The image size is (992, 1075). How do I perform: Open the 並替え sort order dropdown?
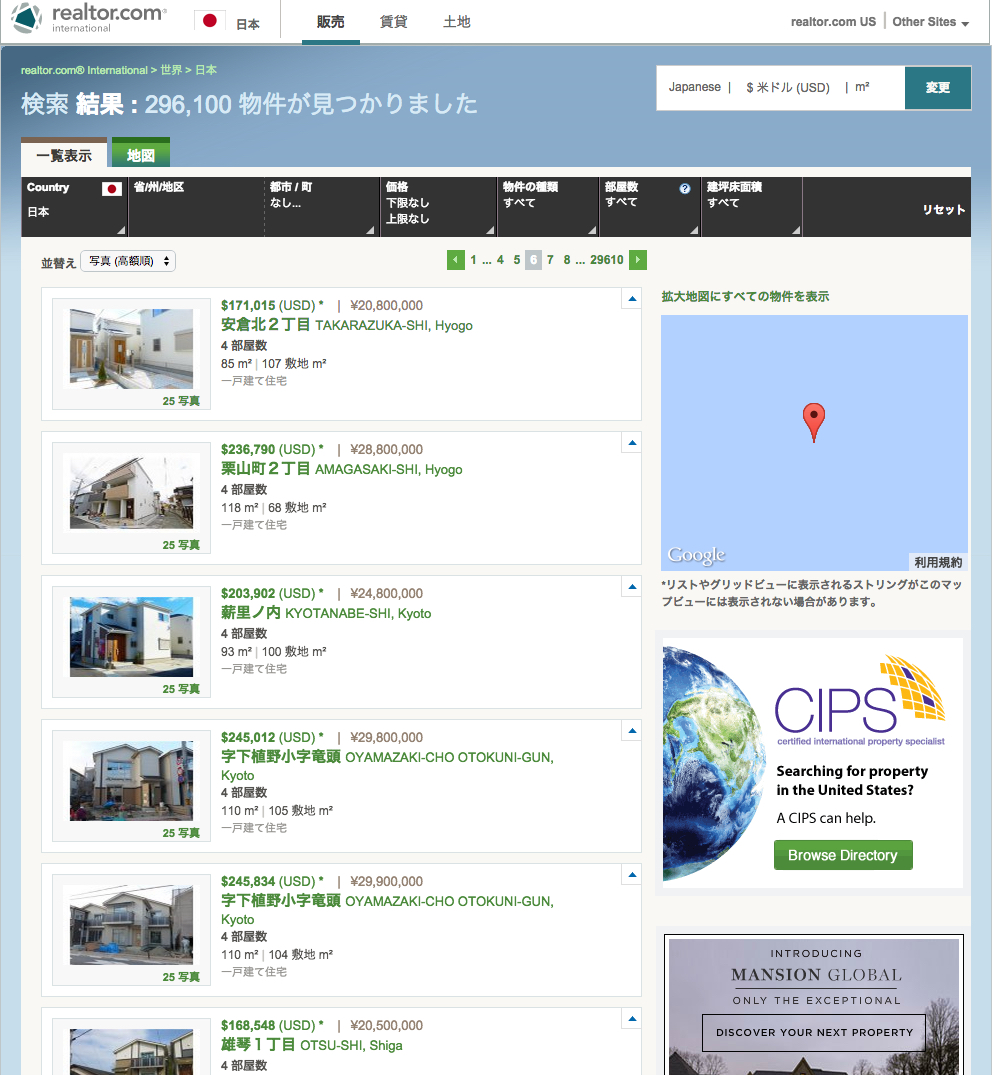(x=128, y=261)
